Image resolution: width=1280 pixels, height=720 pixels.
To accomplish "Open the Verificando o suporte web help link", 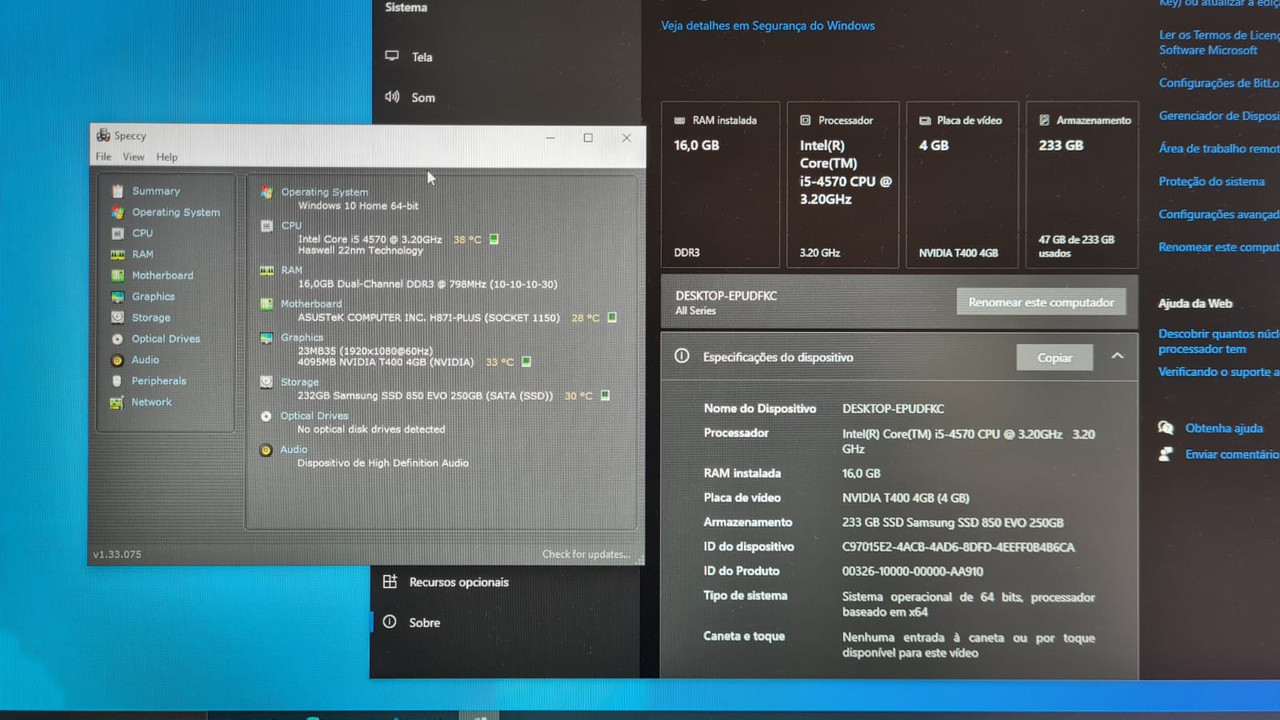I will (x=1219, y=372).
